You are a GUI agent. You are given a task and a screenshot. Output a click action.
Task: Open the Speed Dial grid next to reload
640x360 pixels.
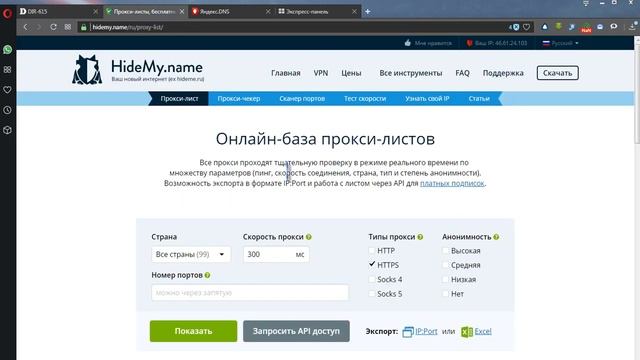pos(68,27)
